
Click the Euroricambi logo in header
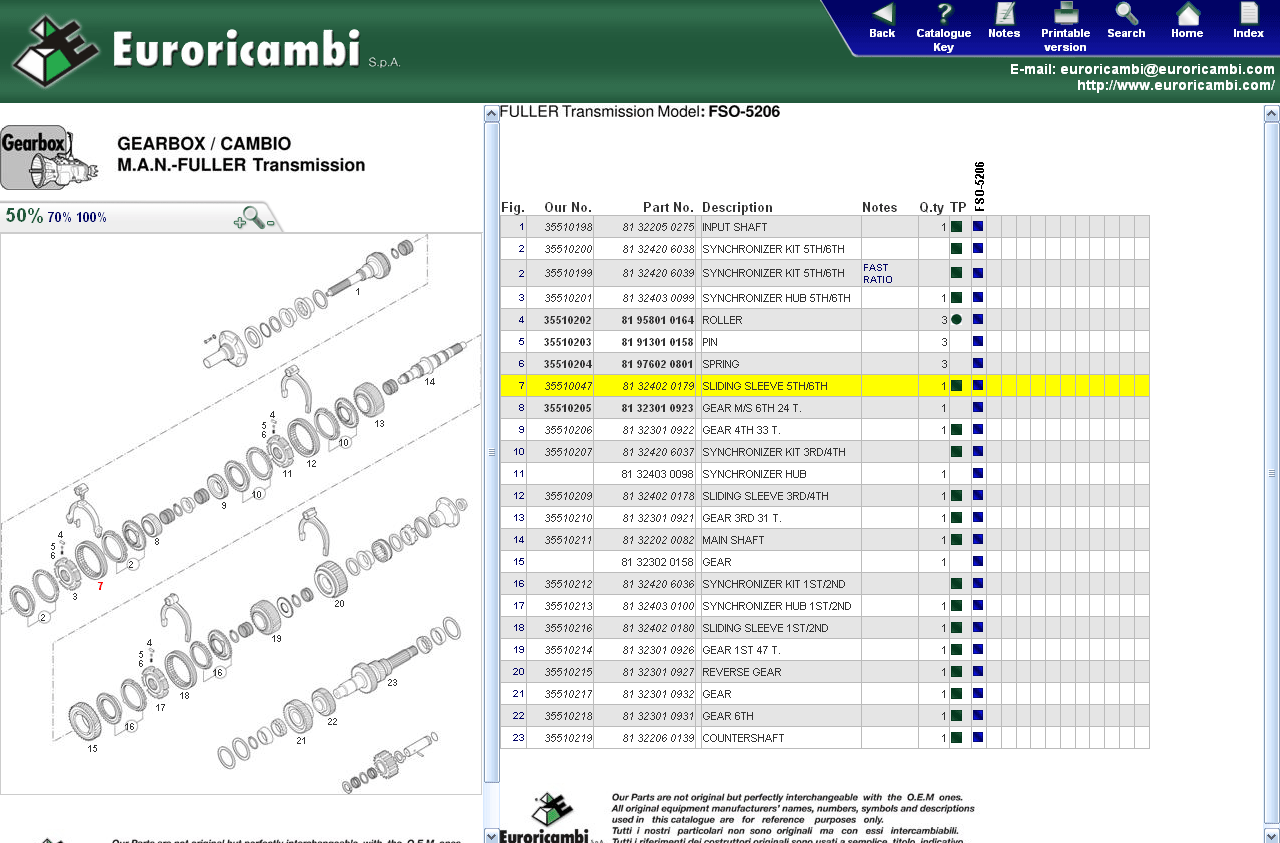point(205,50)
